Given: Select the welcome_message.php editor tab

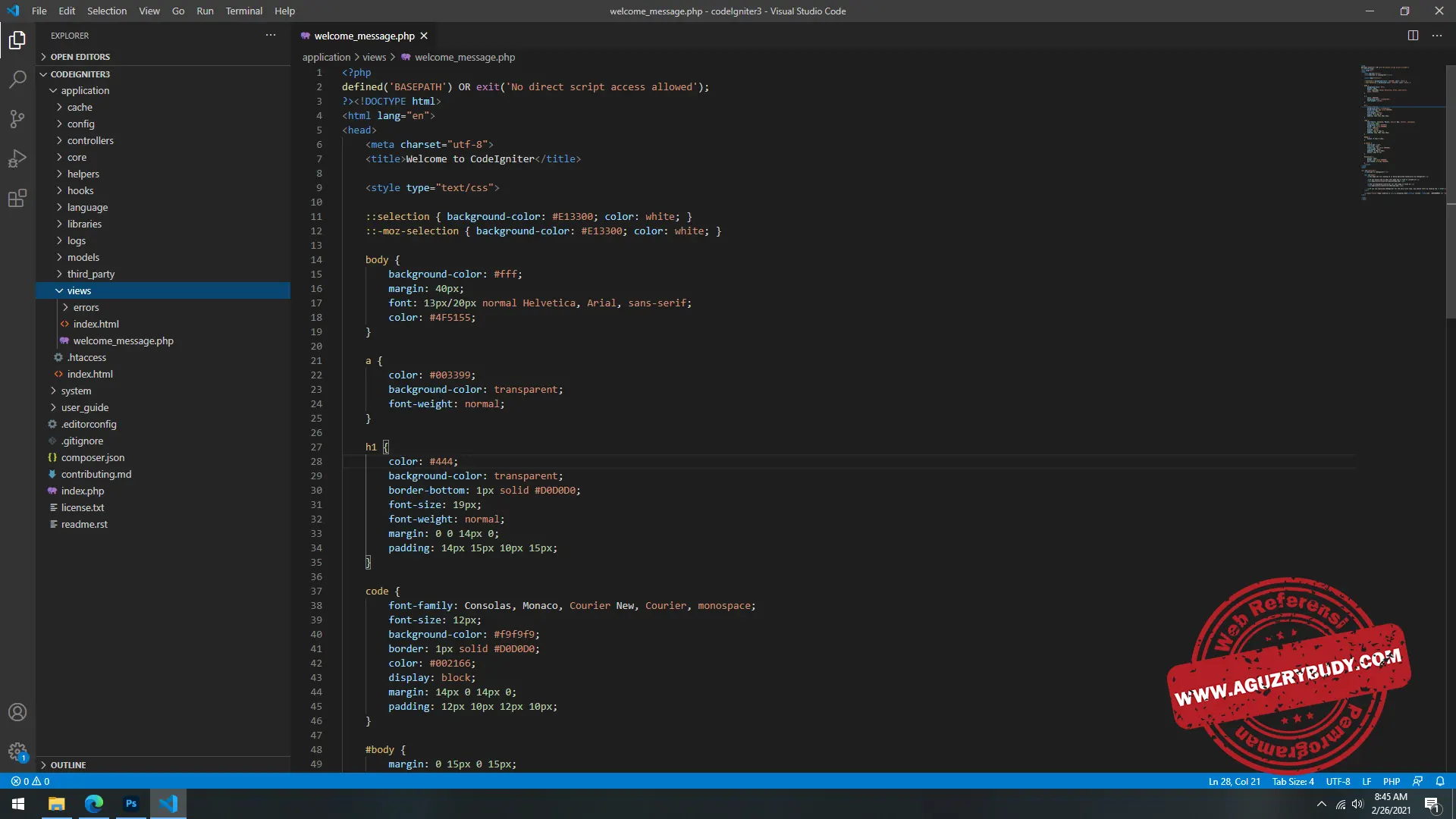Looking at the screenshot, I should click(x=364, y=36).
